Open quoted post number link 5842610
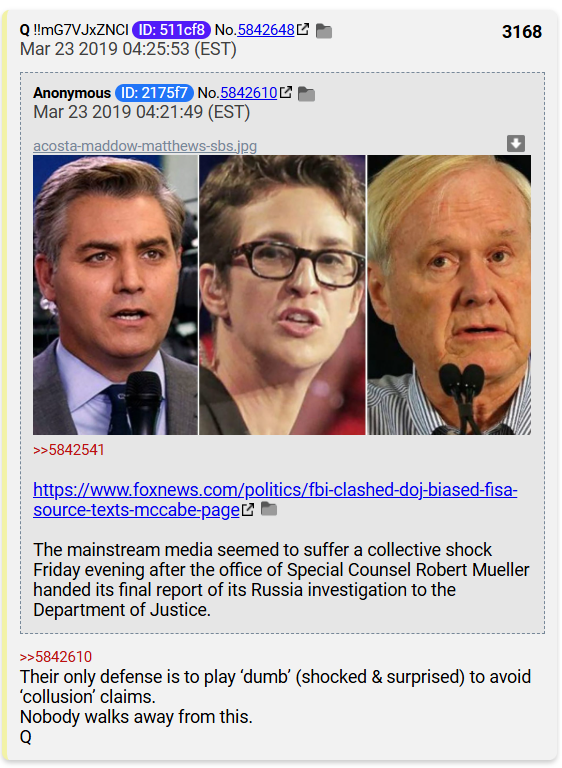Screen dimensions: 562x768 tap(249, 93)
